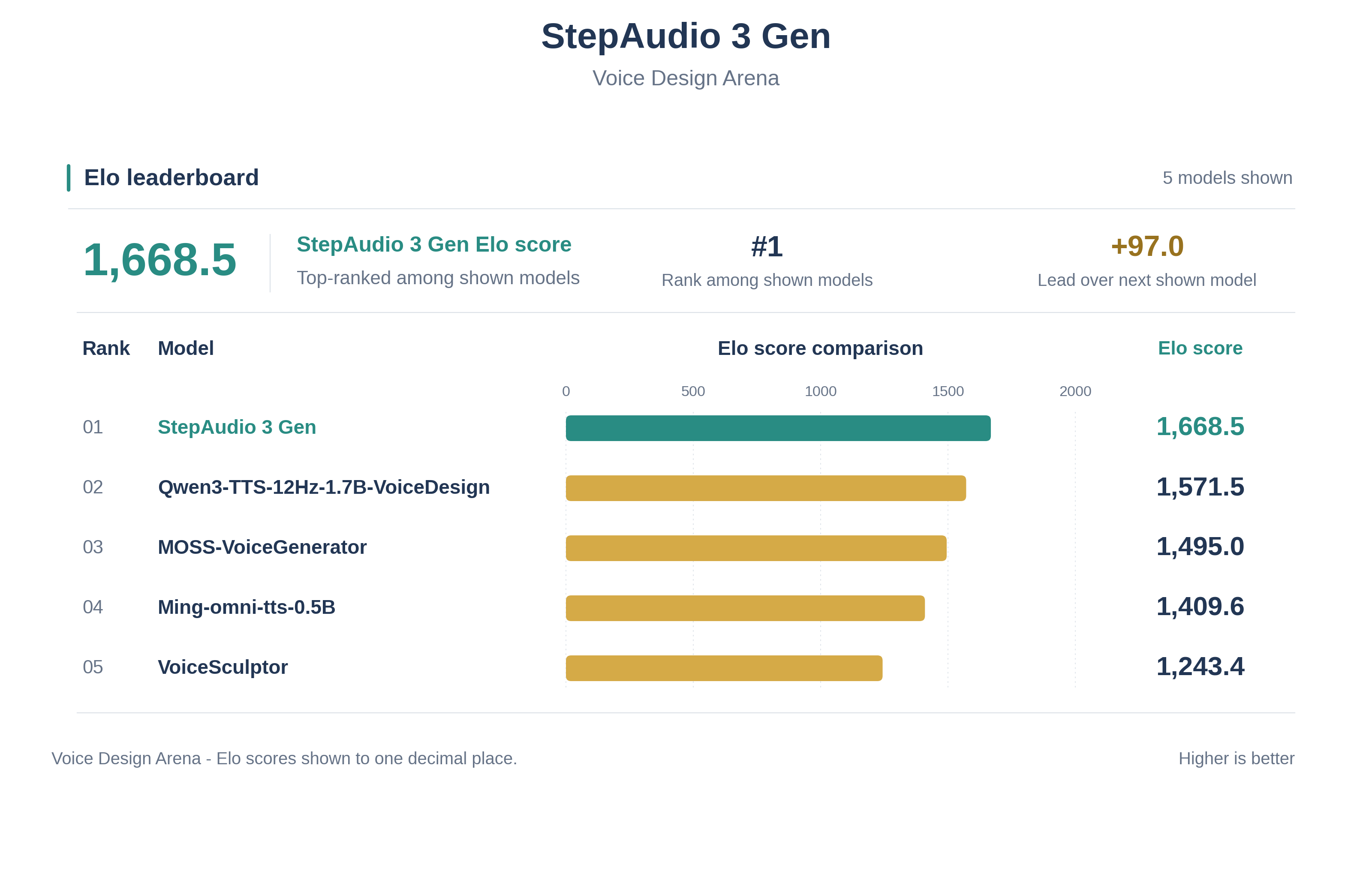Select the VoiceSculptor model name
1372x874 pixels.
pyautogui.click(x=223, y=667)
